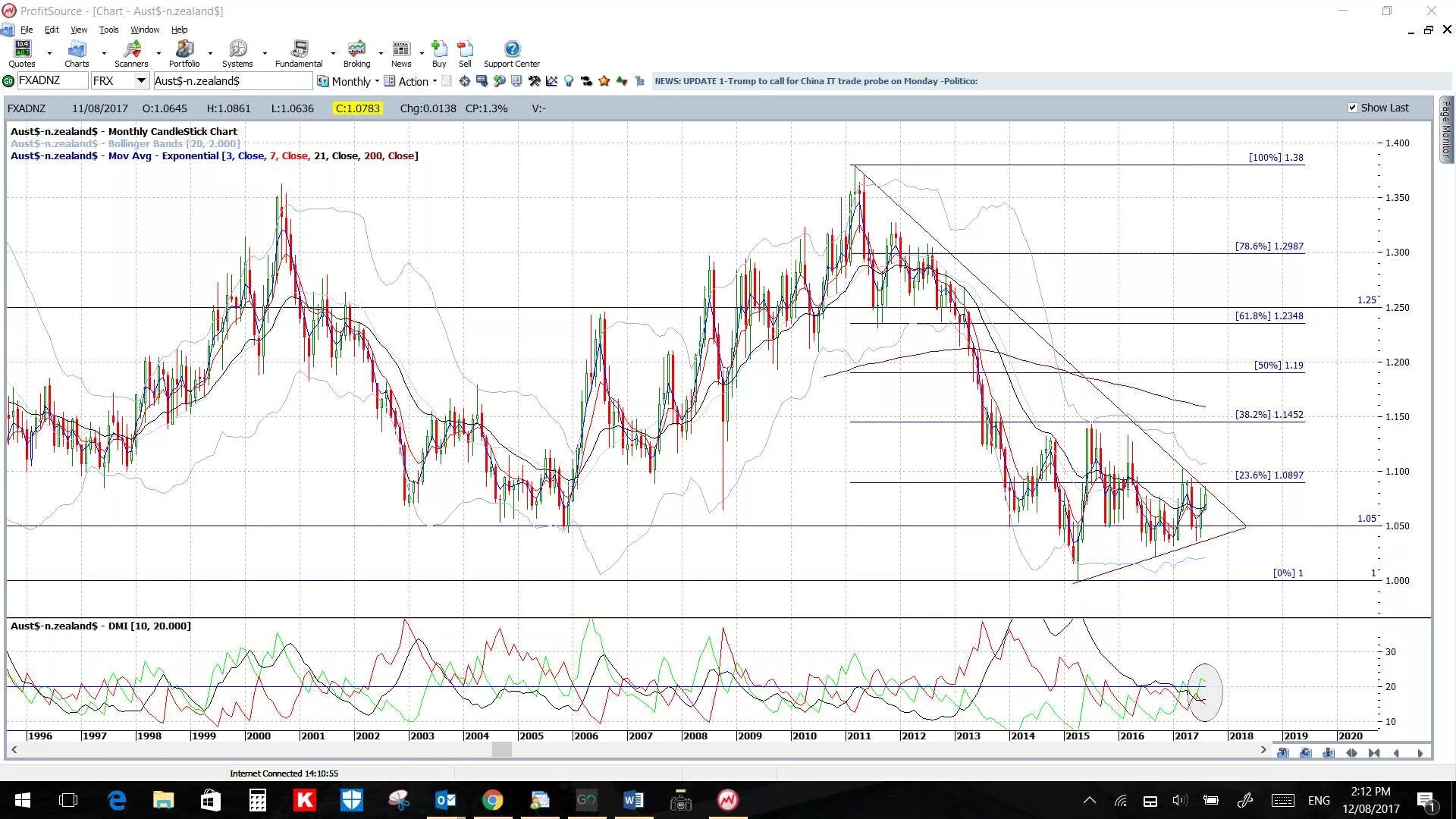Open the Monthly period dropdown
Viewport: 1456px width, 819px height.
pos(348,81)
